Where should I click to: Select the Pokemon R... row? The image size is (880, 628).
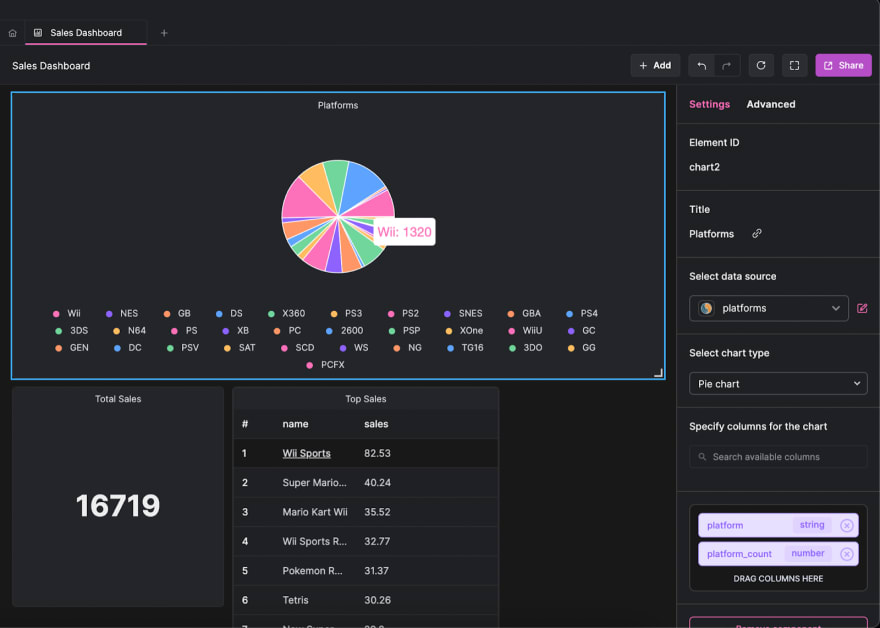[x=365, y=571]
